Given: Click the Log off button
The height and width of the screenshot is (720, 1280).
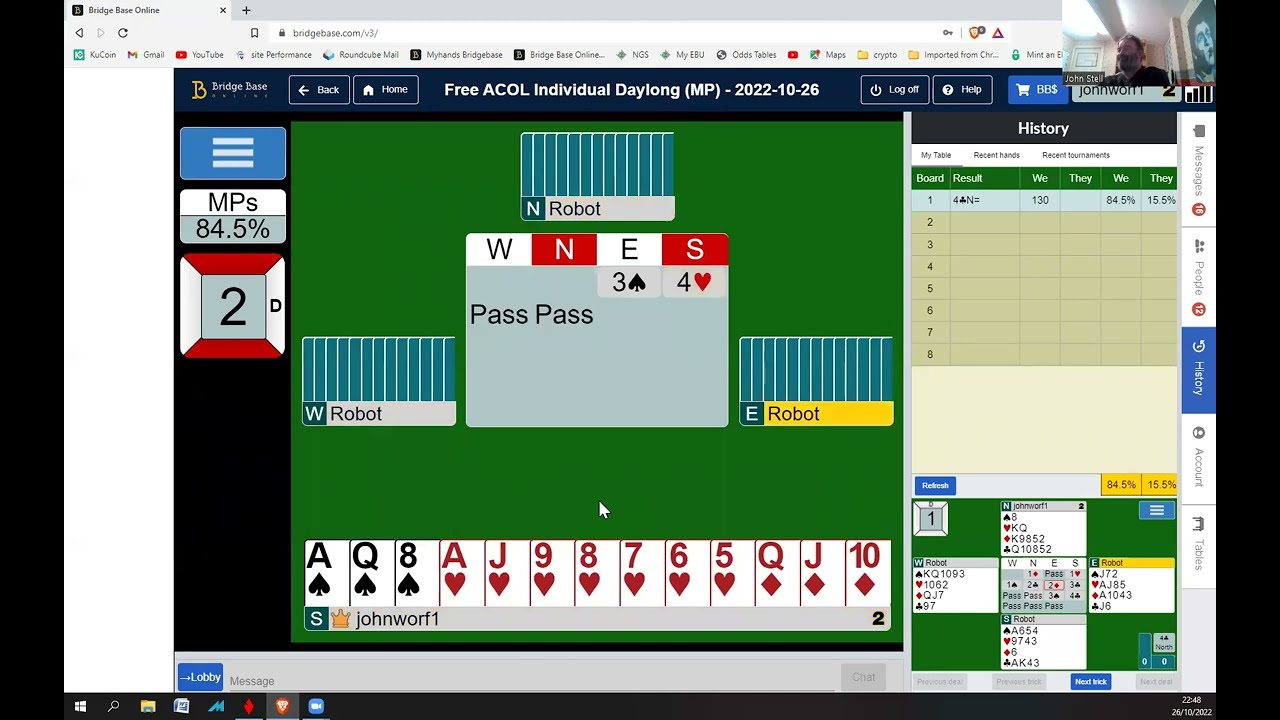Looking at the screenshot, I should (894, 90).
